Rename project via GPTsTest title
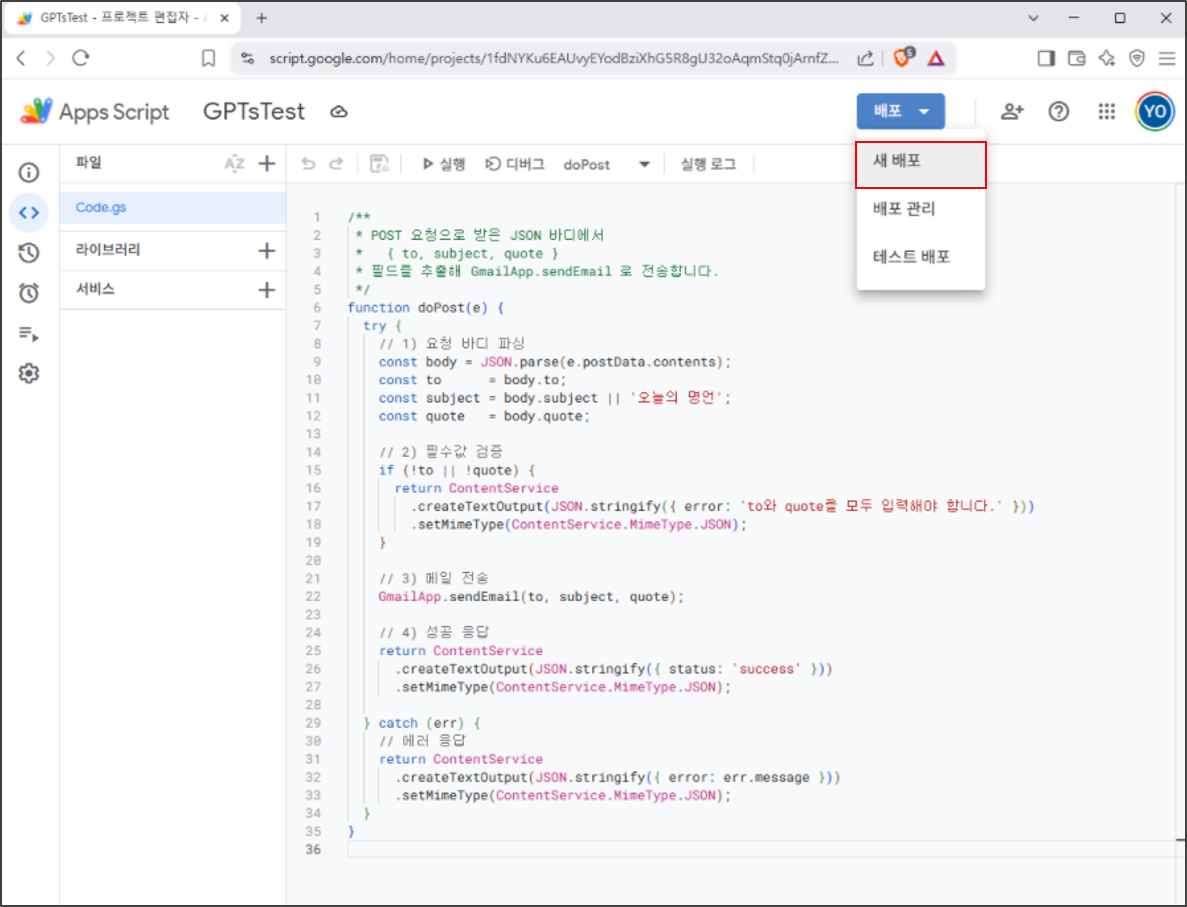 coord(254,112)
